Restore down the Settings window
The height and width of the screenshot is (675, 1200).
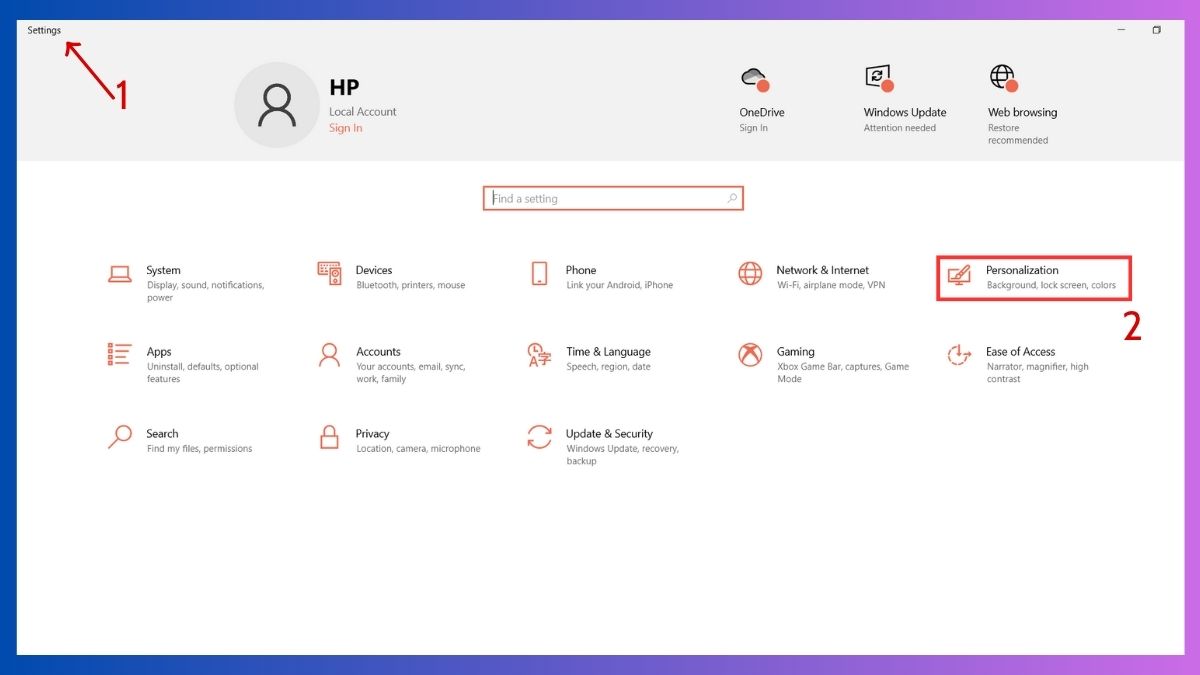pyautogui.click(x=1157, y=30)
